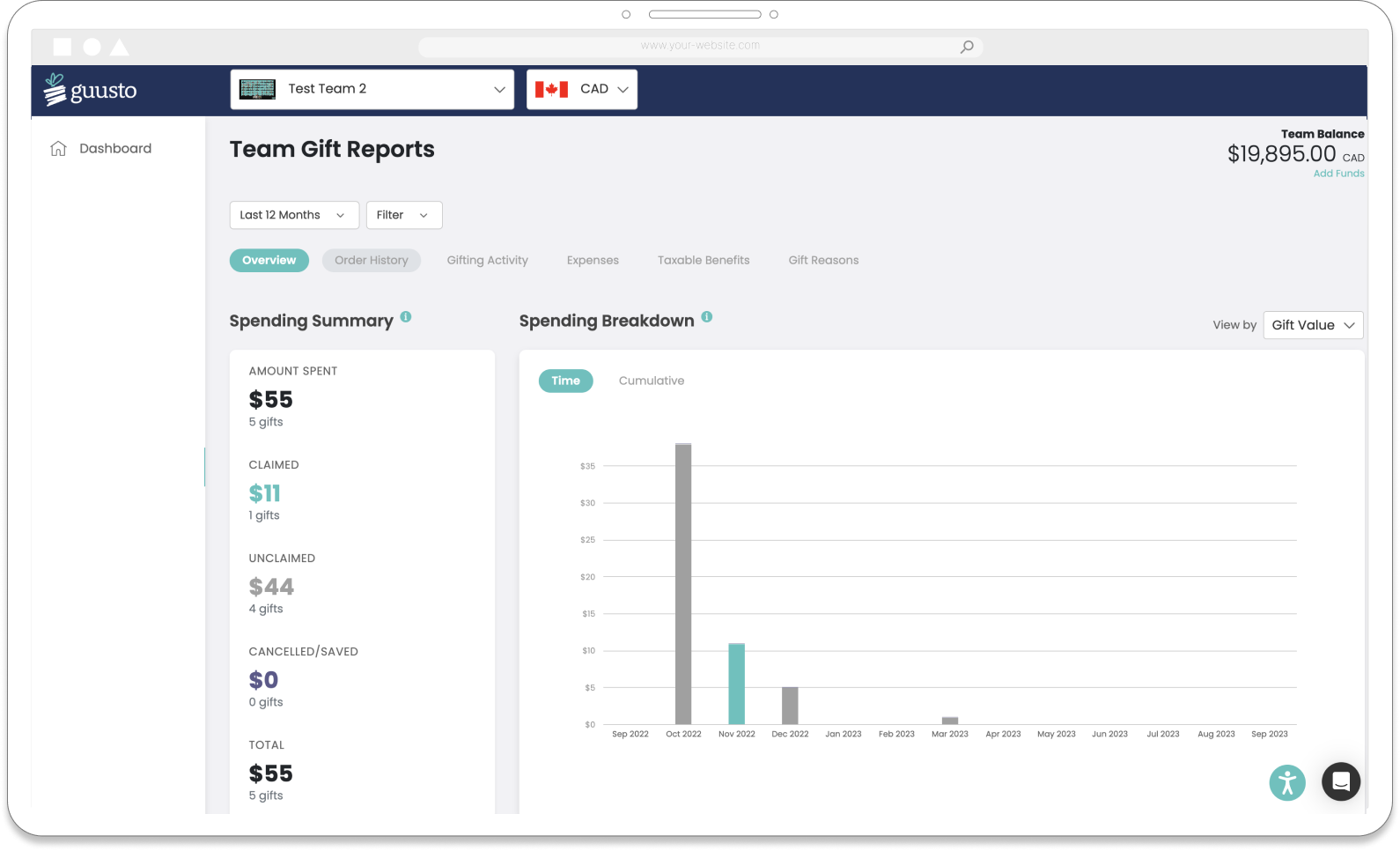Click the Canadian flag icon

coord(551,89)
